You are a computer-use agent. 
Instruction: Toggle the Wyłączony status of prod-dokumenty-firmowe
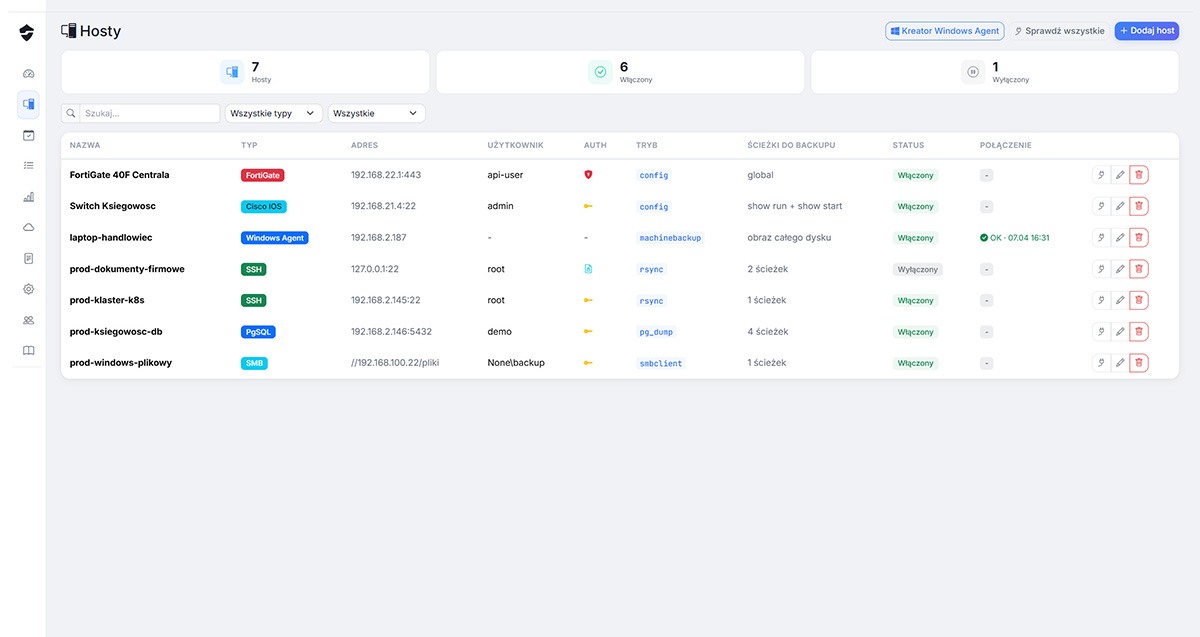tap(917, 269)
